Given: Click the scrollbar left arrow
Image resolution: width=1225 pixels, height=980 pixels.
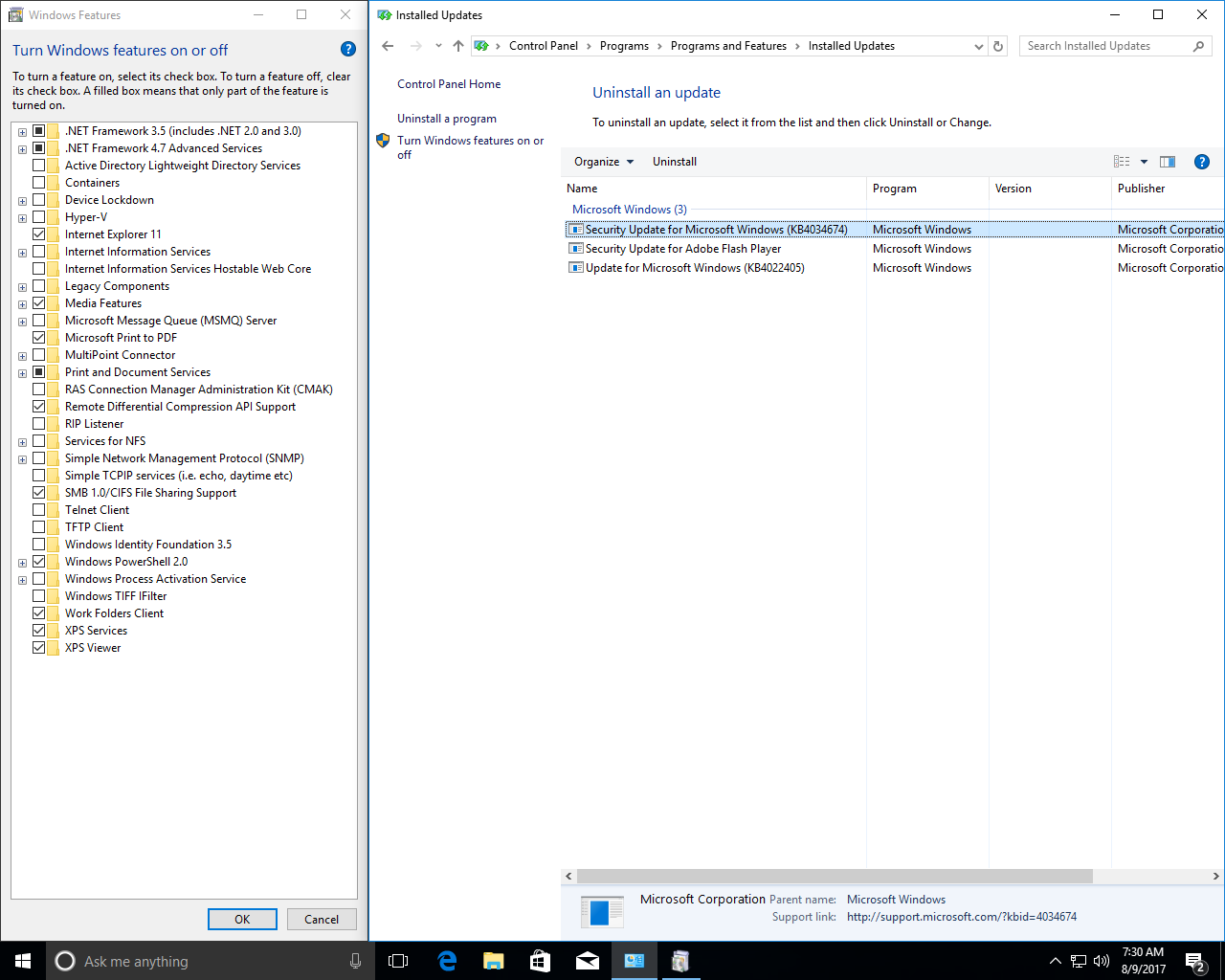Looking at the screenshot, I should [568, 876].
